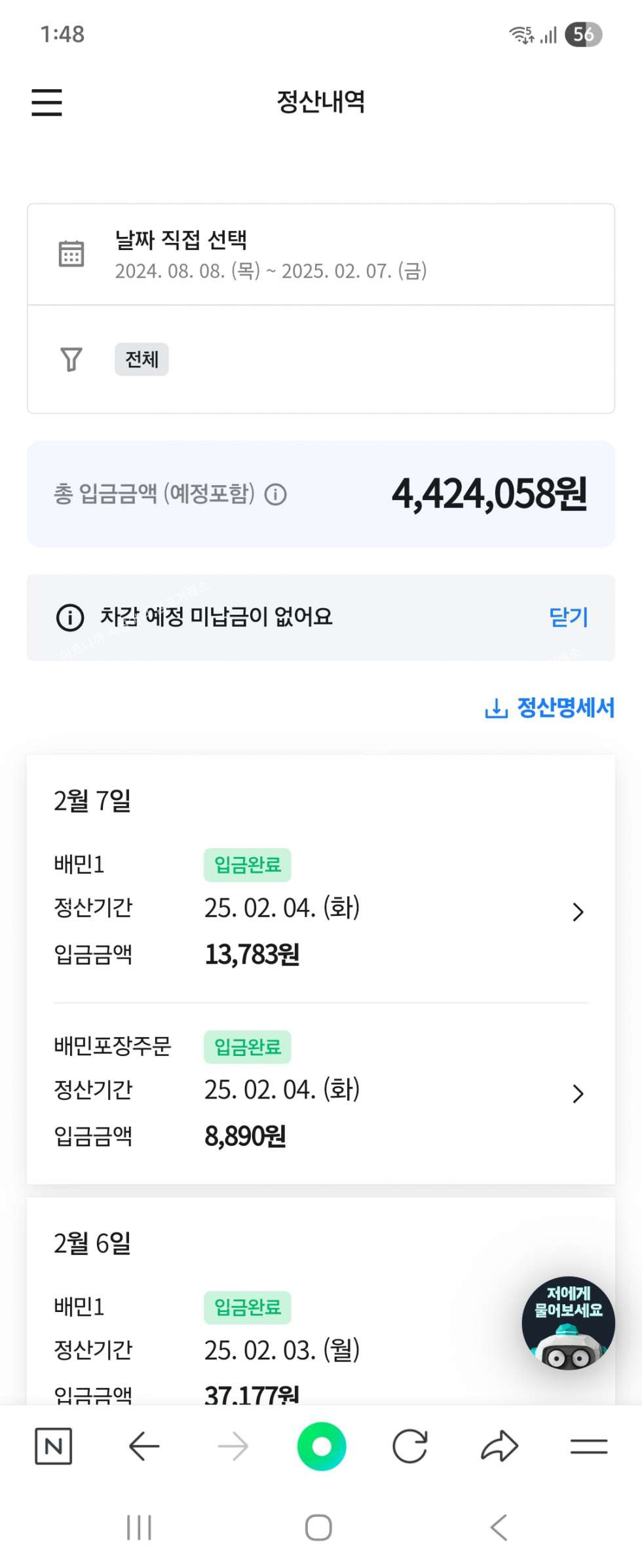This screenshot has width=642, height=1568.
Task: Tap the info icon beside 총 입금금액
Action: tap(275, 494)
